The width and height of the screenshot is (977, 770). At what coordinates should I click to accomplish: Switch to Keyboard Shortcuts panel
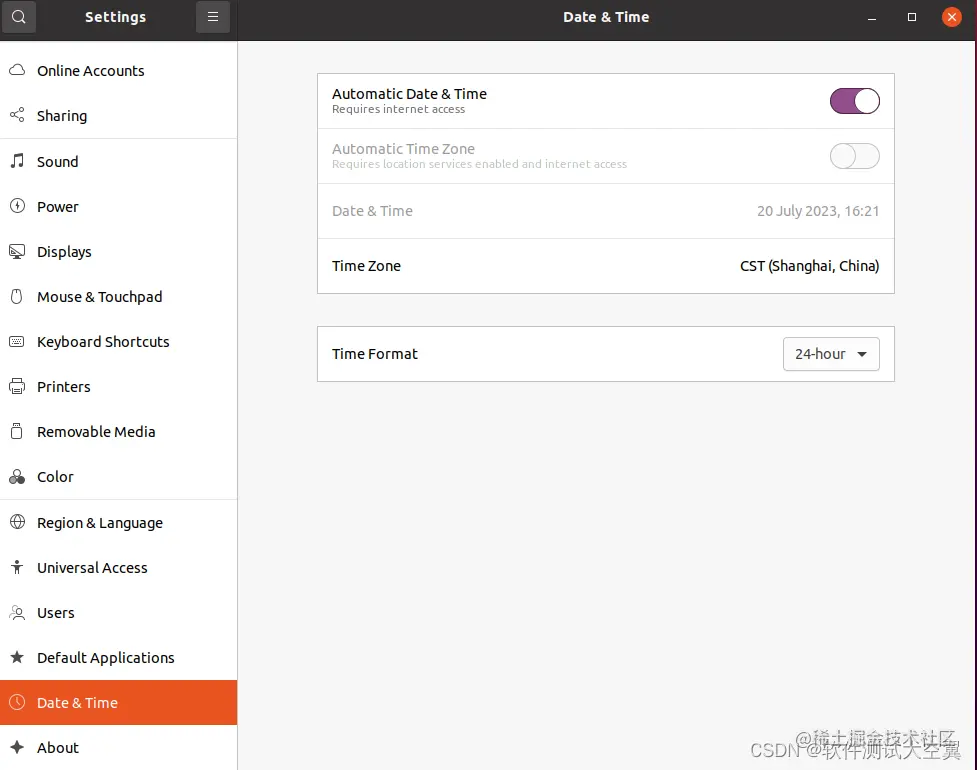coord(118,341)
